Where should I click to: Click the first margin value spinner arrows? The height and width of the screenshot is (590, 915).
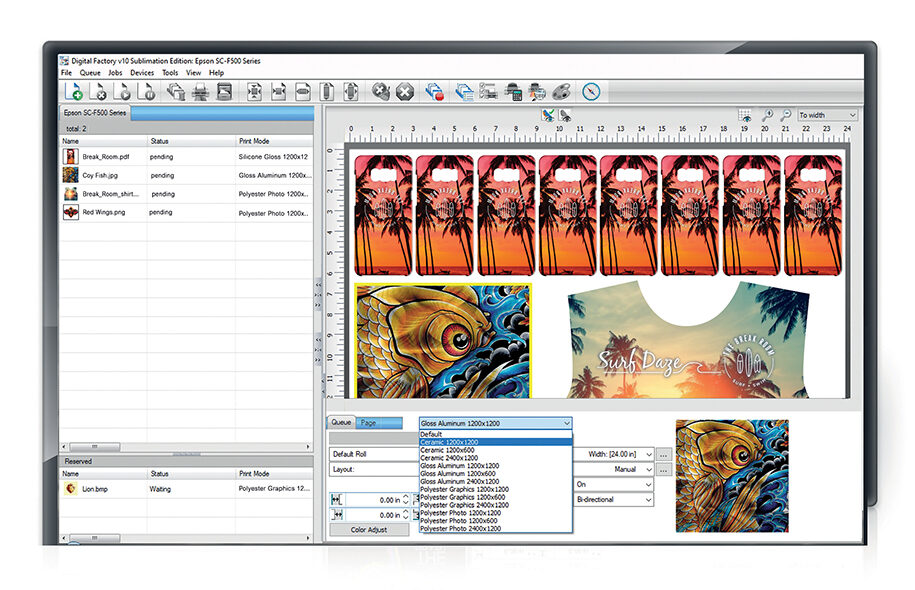click(x=406, y=500)
